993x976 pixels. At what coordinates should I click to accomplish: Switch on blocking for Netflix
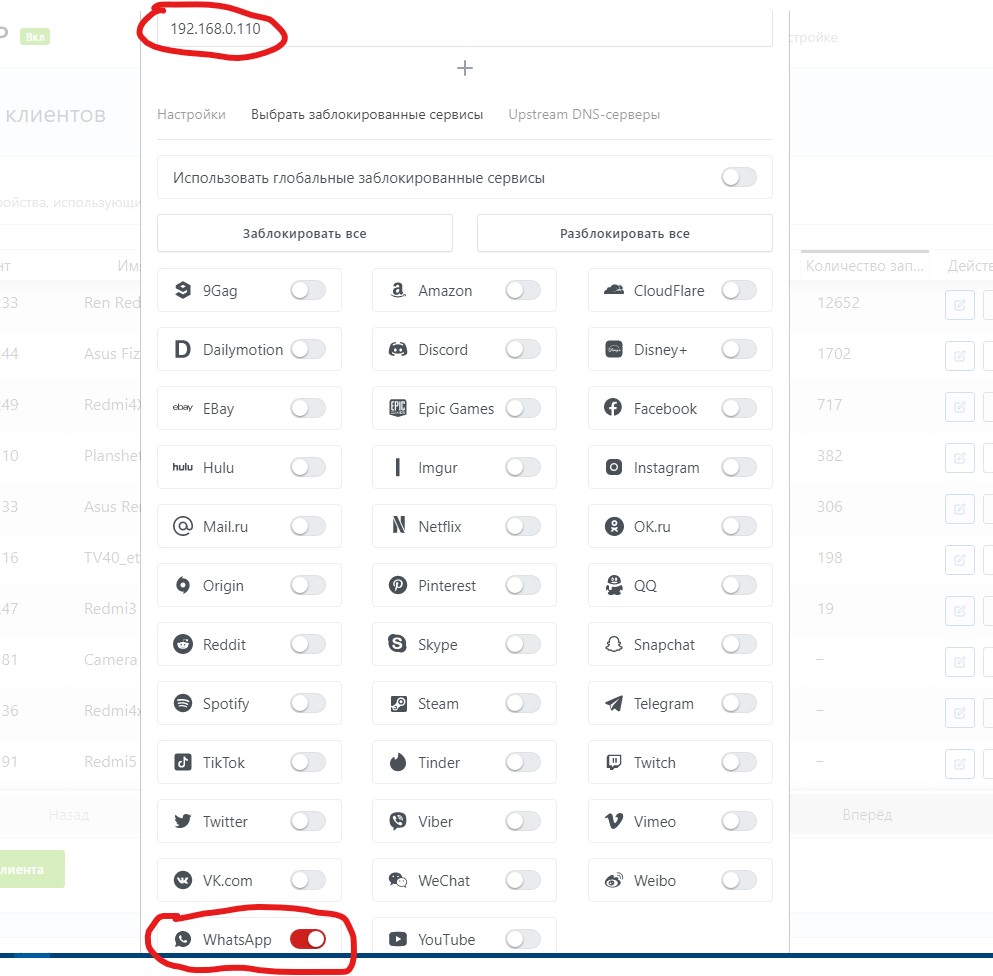[523, 526]
